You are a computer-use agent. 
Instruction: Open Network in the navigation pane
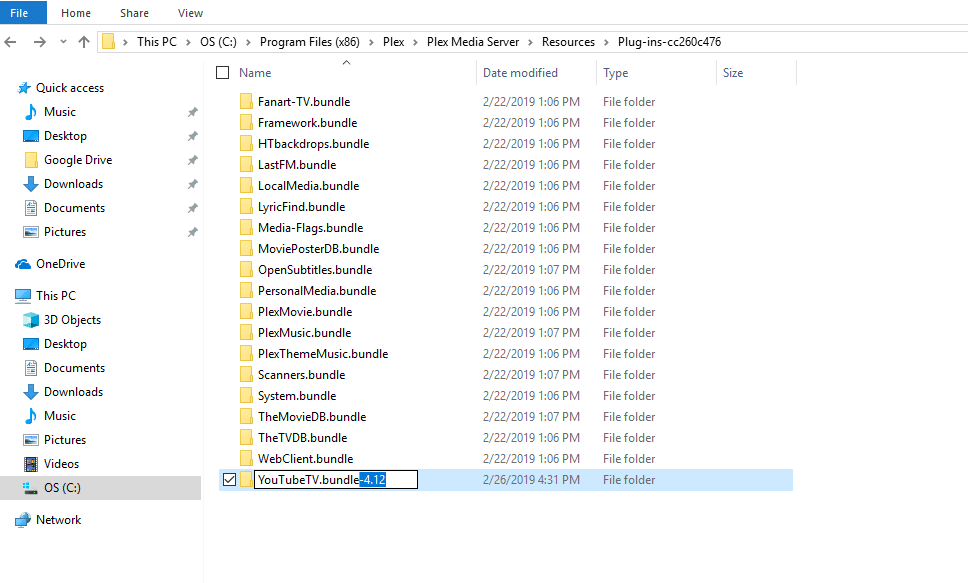pyautogui.click(x=58, y=520)
